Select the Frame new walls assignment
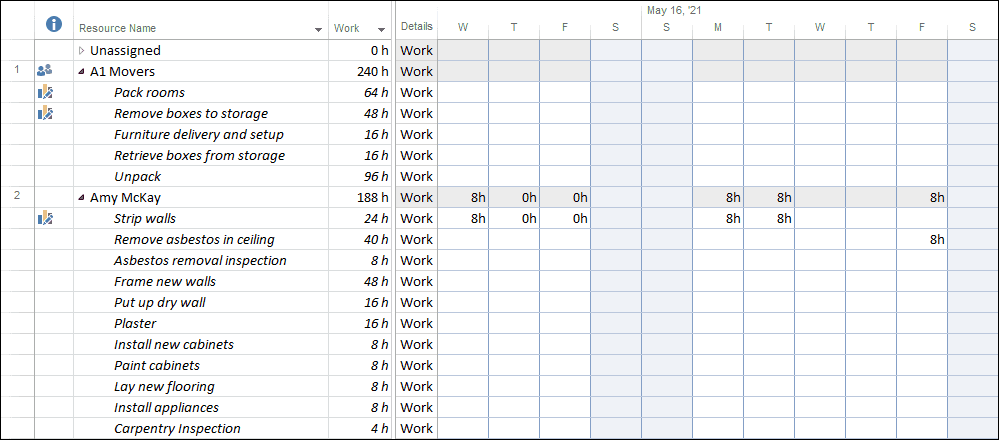The width and height of the screenshot is (999, 440). 165,281
